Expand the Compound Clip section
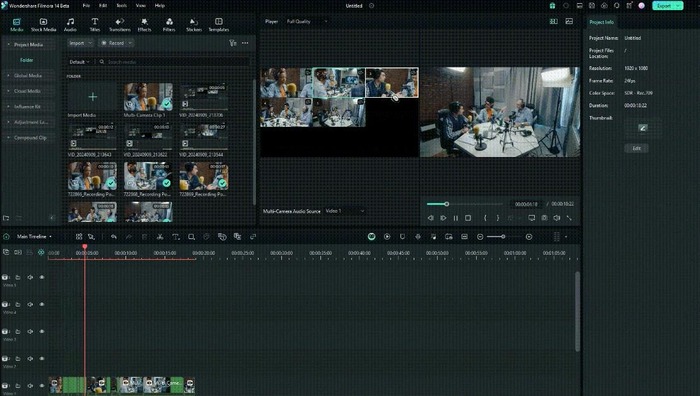Image resolution: width=700 pixels, height=396 pixels. pyautogui.click(x=30, y=138)
